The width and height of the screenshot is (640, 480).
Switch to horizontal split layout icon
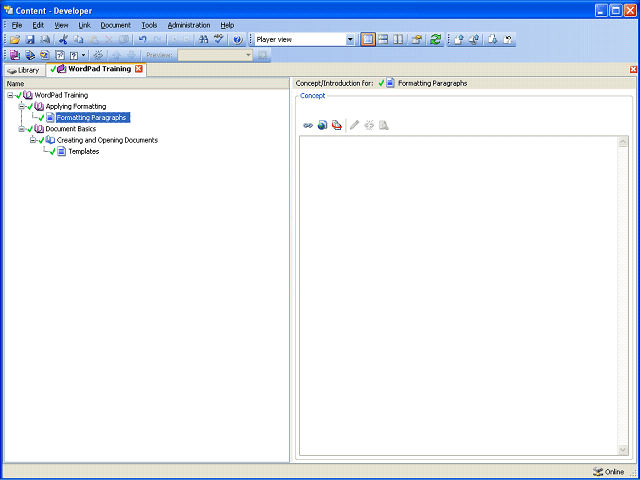point(383,40)
